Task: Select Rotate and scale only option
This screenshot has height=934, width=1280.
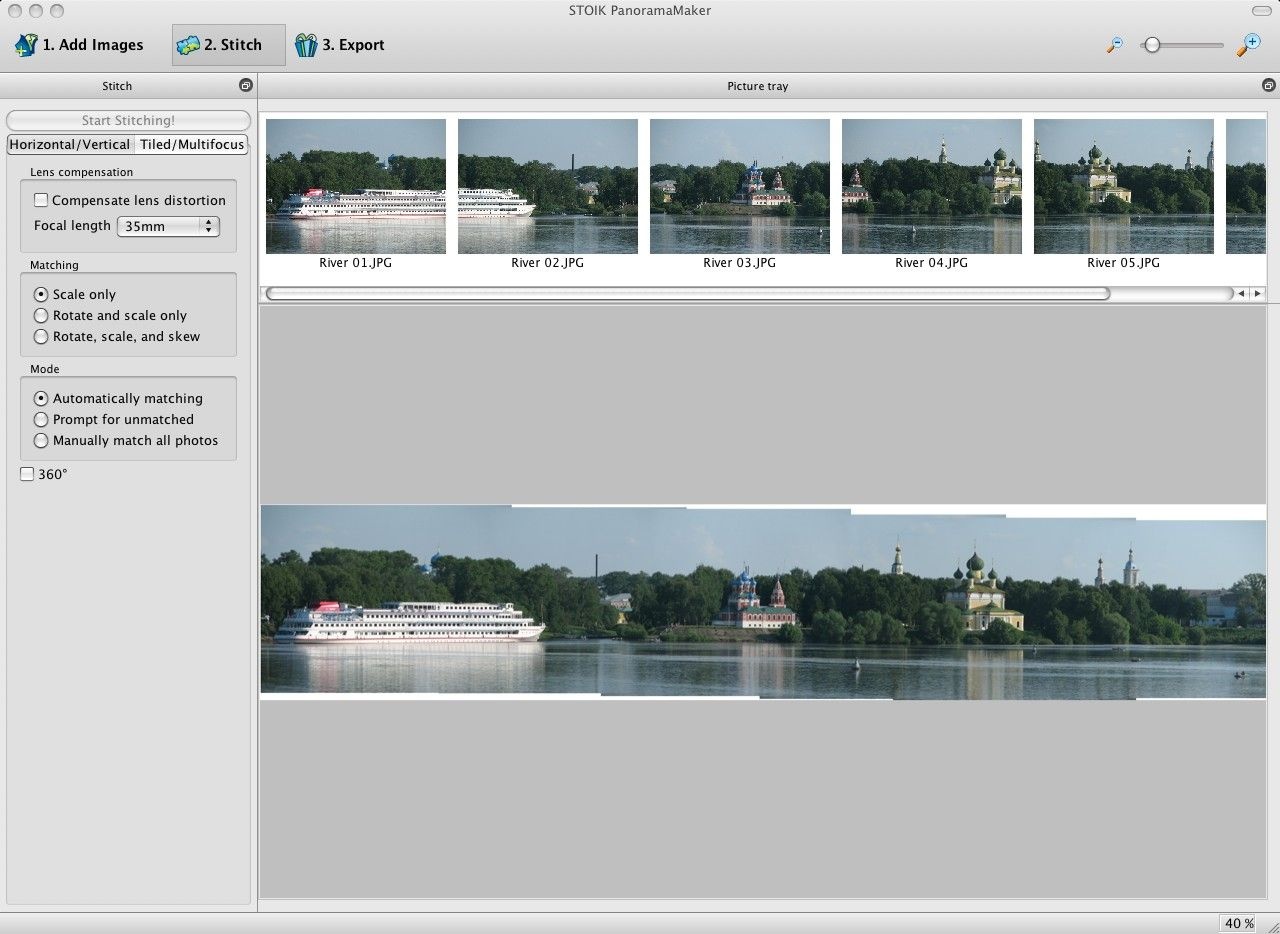Action: [41, 316]
